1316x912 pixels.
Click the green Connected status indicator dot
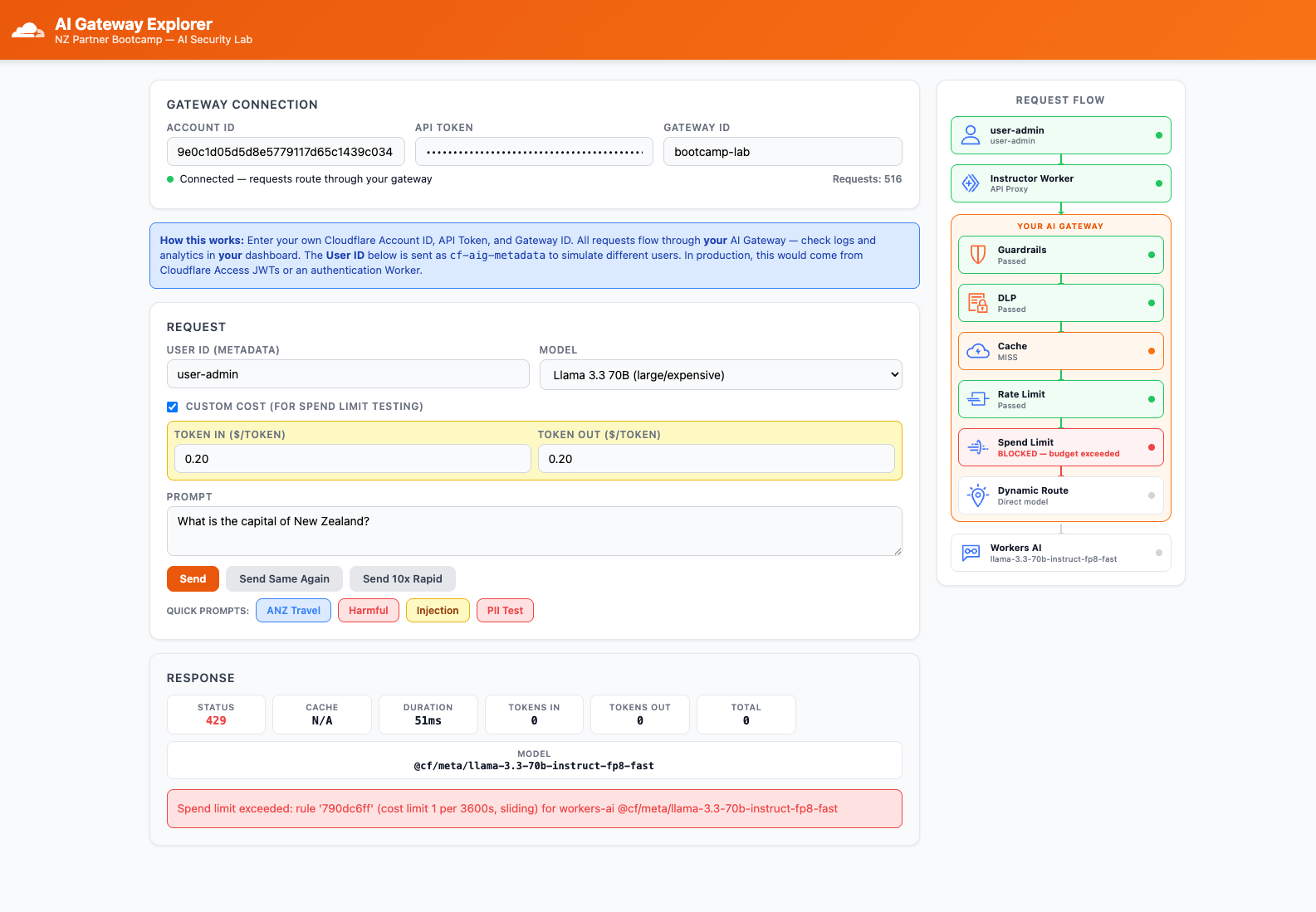point(171,179)
